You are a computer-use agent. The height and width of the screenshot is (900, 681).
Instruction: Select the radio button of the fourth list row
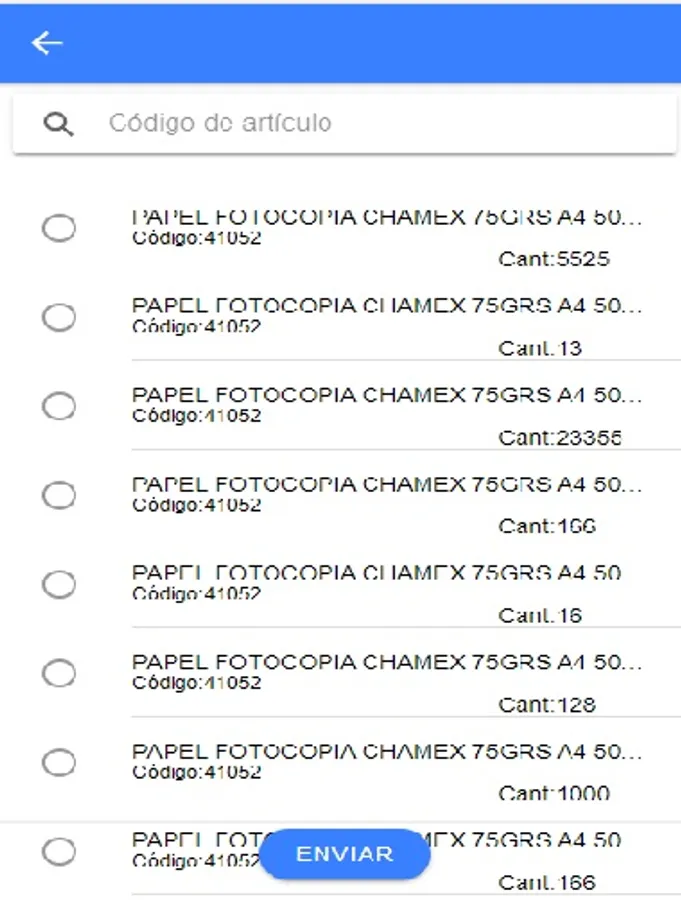coord(59,495)
